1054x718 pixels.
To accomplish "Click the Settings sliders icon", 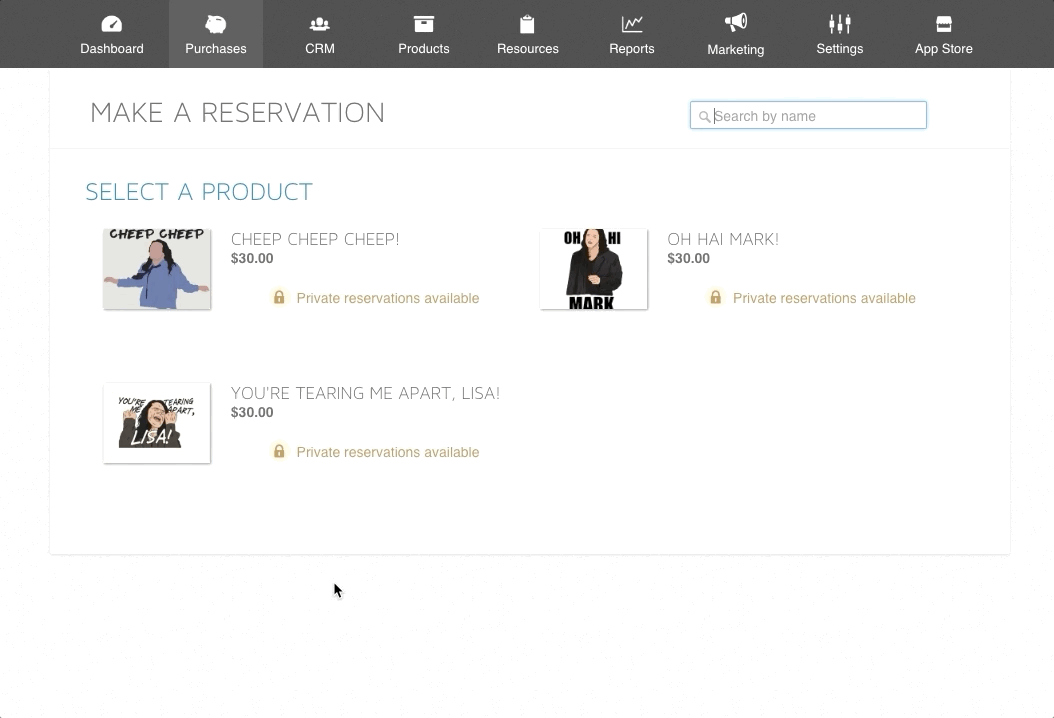I will tap(840, 24).
